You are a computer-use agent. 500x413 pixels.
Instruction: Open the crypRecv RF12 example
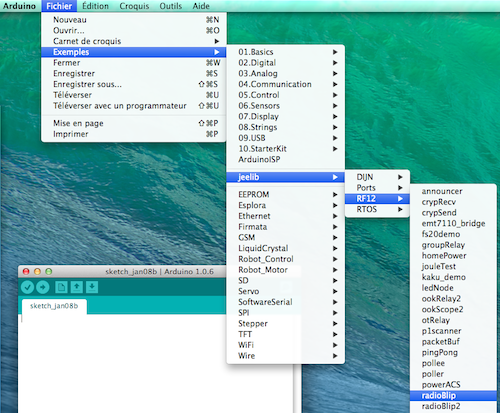[x=453, y=202]
